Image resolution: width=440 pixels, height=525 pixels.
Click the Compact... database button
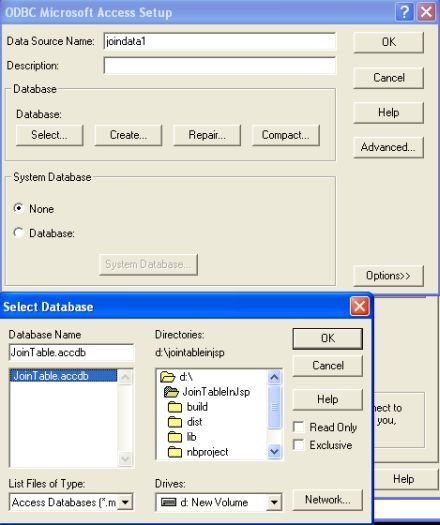(286, 135)
